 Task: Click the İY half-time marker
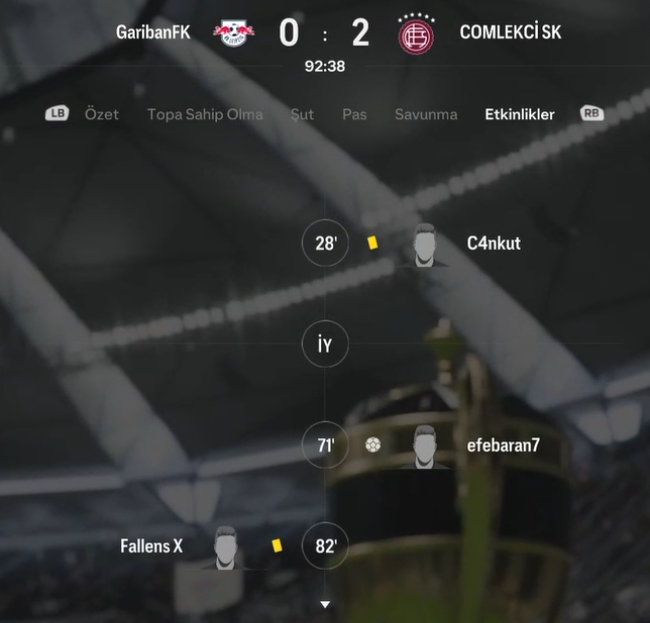pyautogui.click(x=325, y=344)
